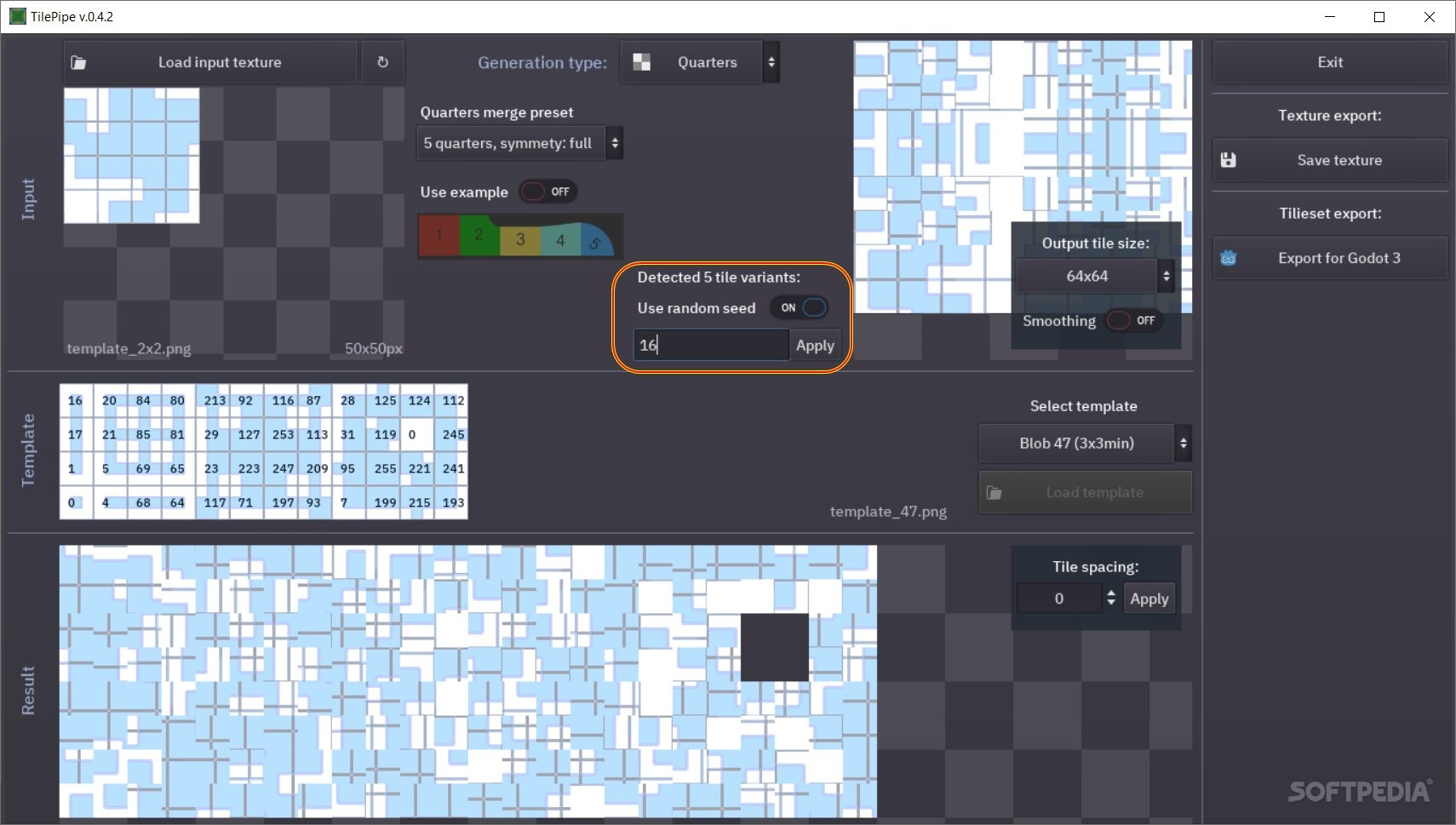Click the Quarters generation type icon

coord(642,62)
